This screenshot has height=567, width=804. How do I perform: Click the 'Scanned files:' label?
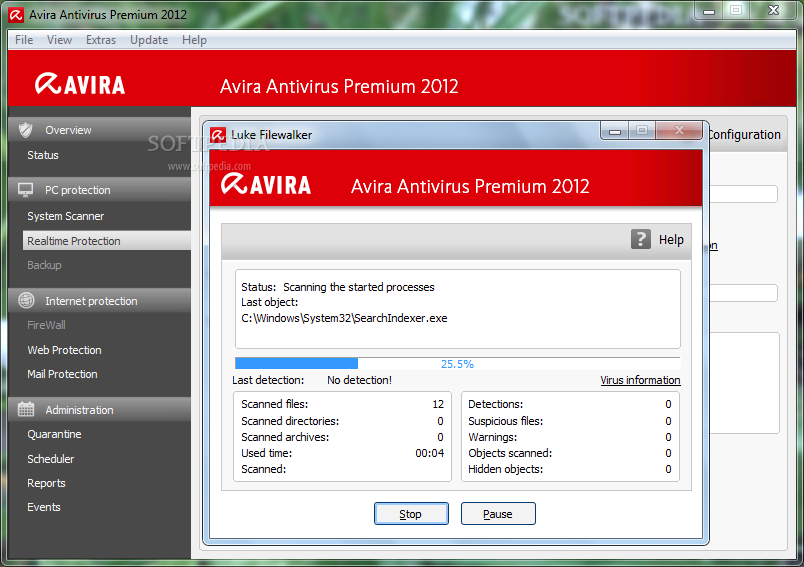point(275,404)
